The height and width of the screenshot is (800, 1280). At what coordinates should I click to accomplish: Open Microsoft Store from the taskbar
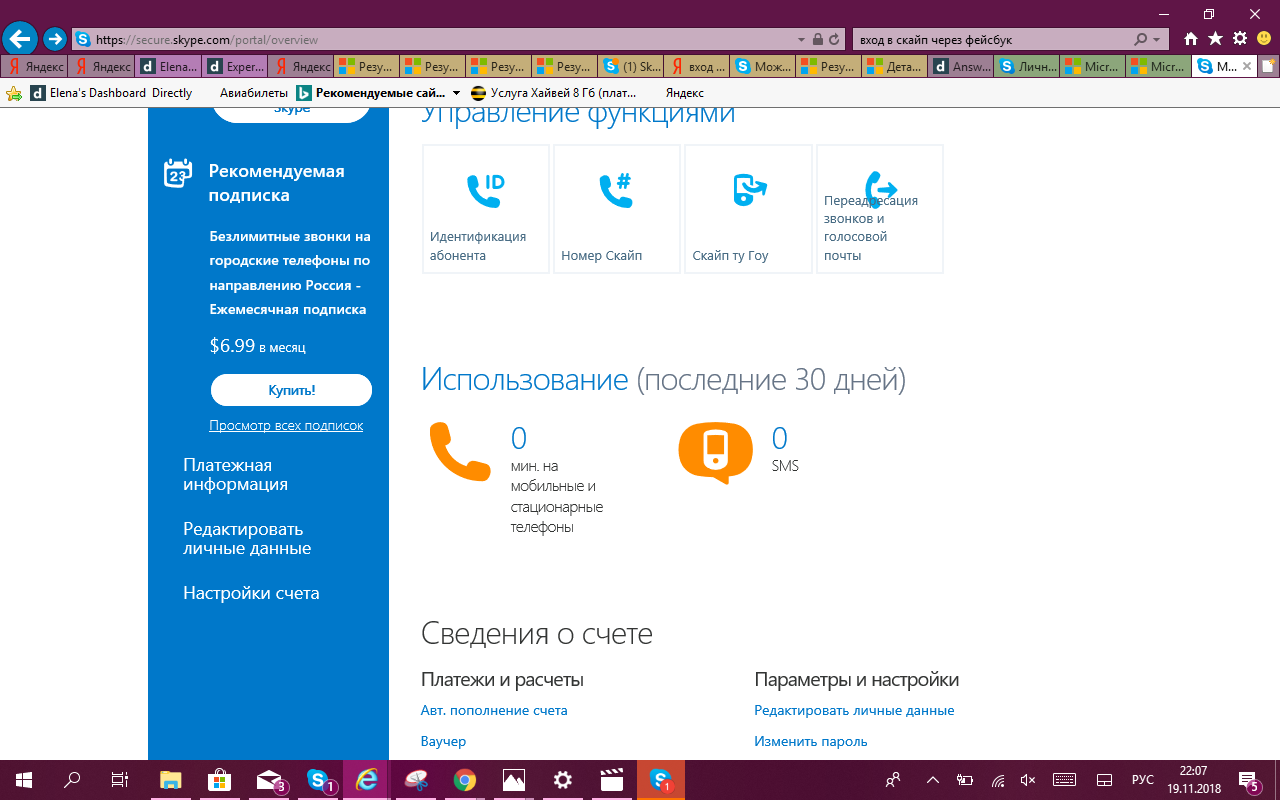tap(220, 780)
